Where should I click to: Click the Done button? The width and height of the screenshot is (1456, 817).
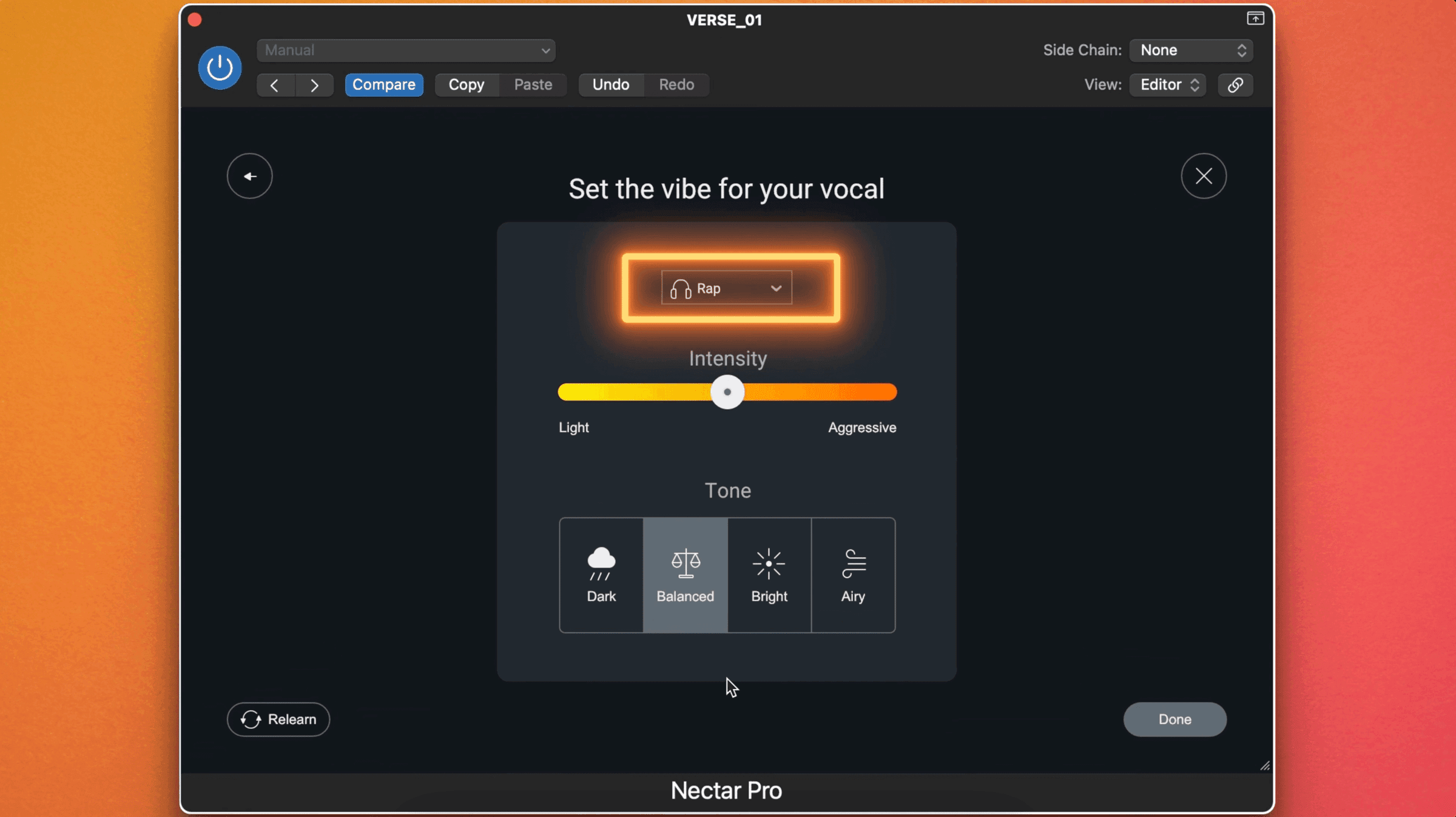click(1175, 719)
